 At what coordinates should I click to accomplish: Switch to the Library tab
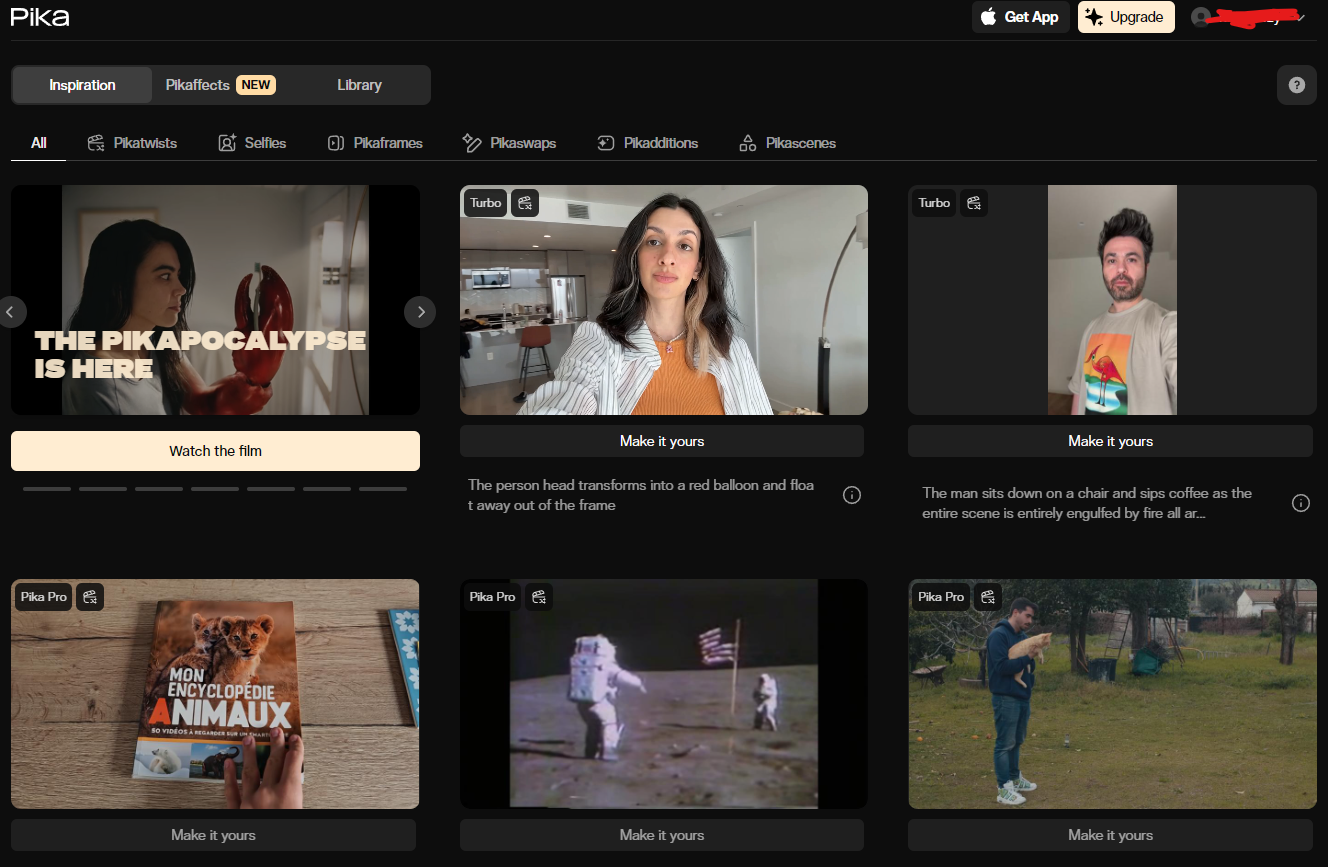[x=359, y=85]
